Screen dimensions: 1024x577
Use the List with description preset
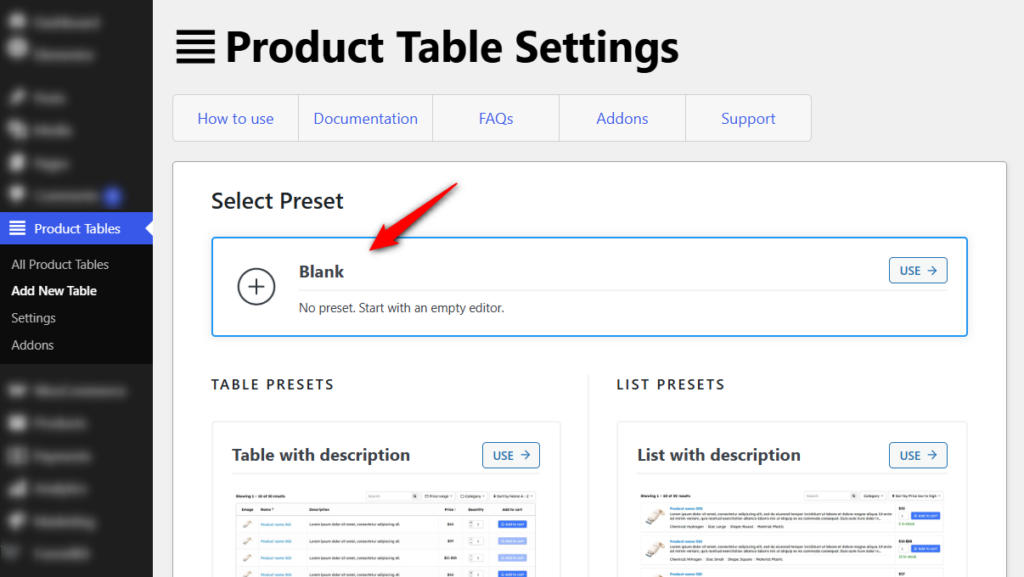pyautogui.click(x=918, y=455)
